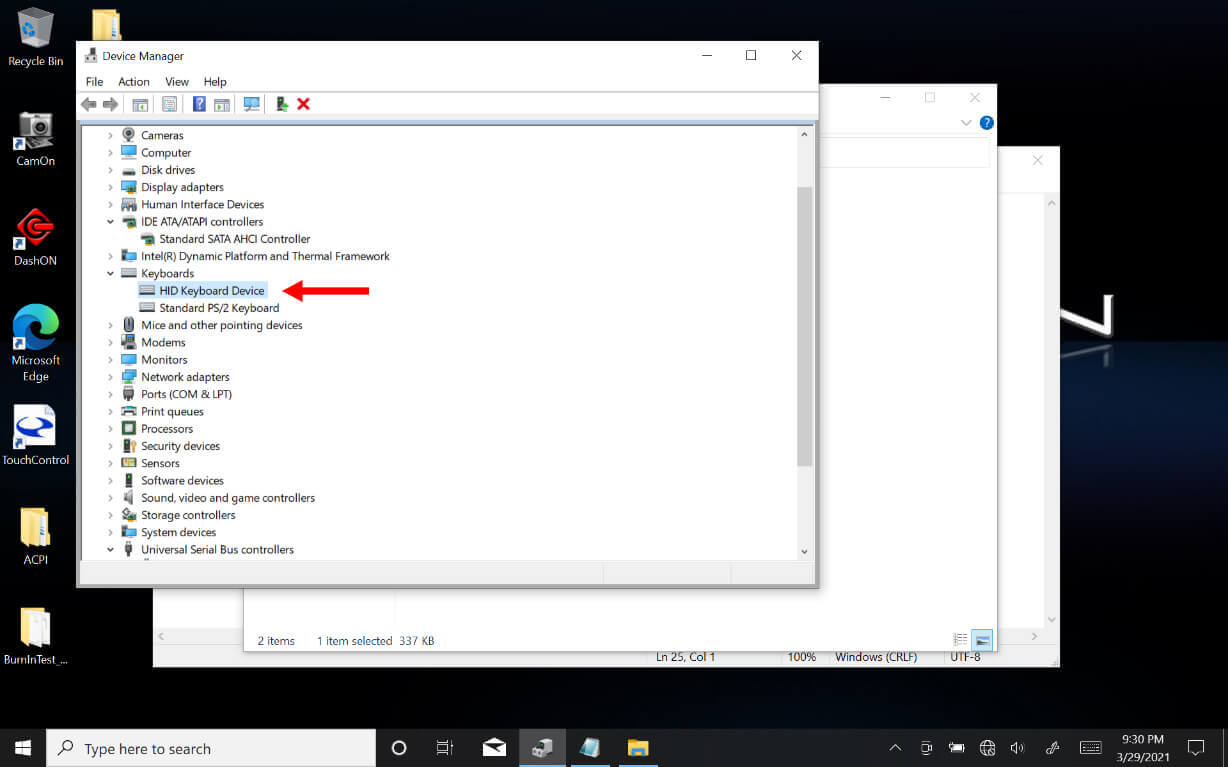Screen dimensions: 1228x767
Task: Click the red X Uninstall device icon
Action: point(304,104)
